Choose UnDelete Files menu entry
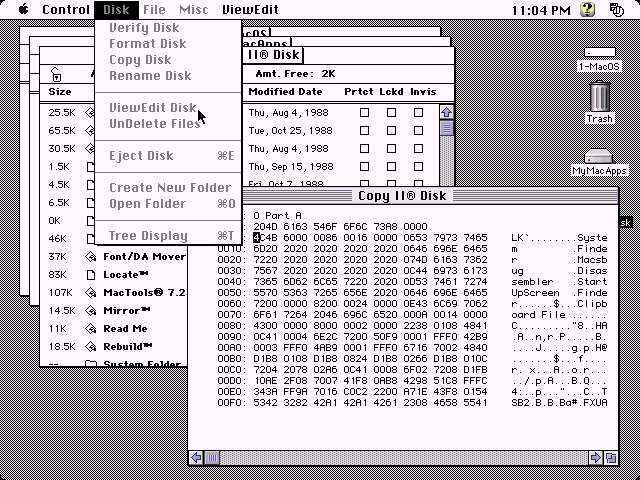Screen dimensions: 640x480 (x=168, y=124)
